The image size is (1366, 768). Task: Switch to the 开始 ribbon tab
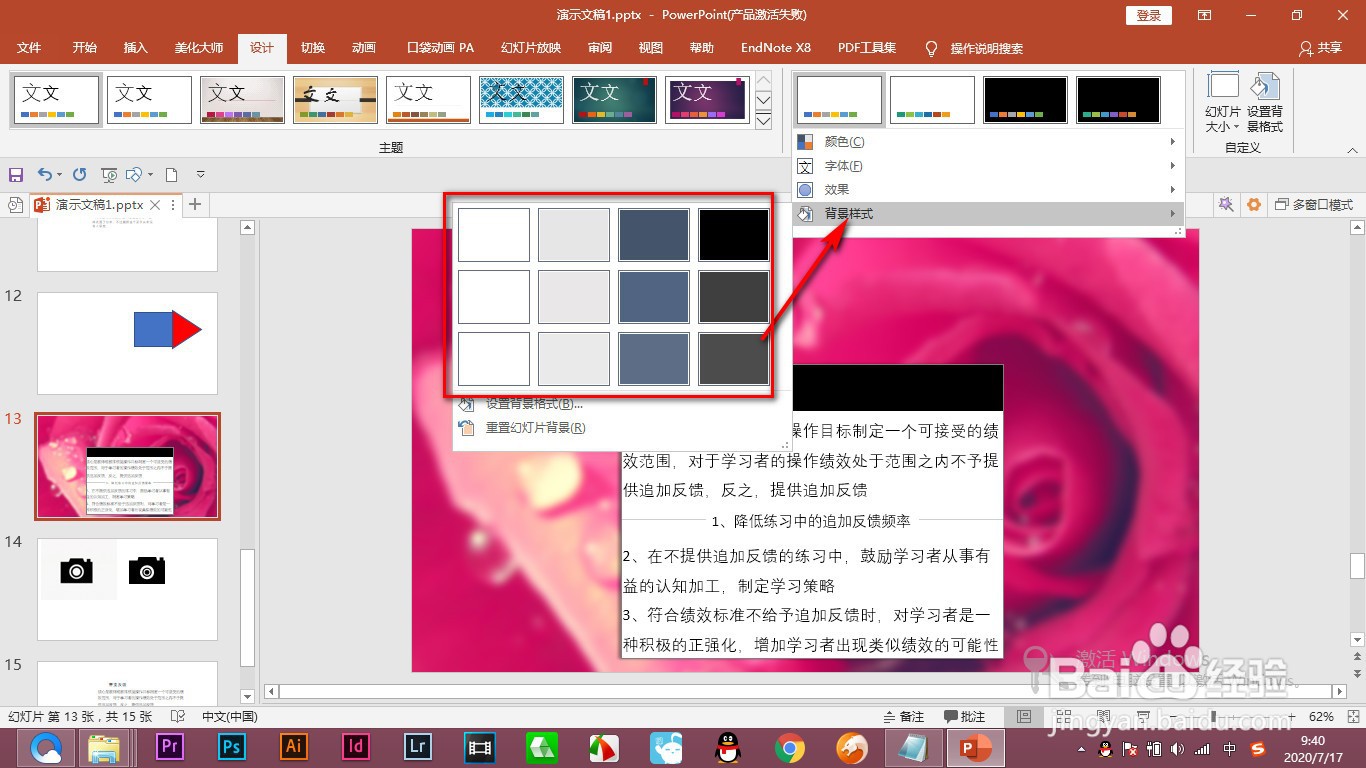pyautogui.click(x=85, y=48)
